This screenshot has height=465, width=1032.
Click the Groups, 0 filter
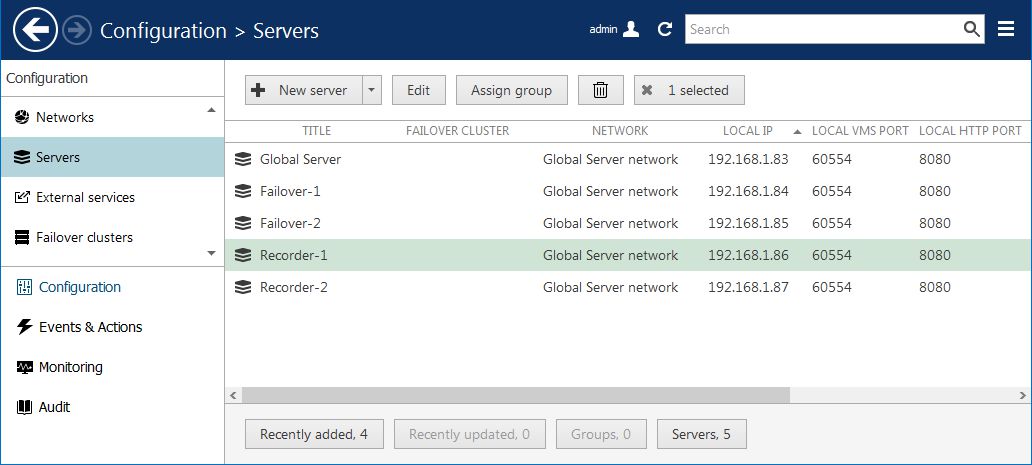pyautogui.click(x=601, y=434)
